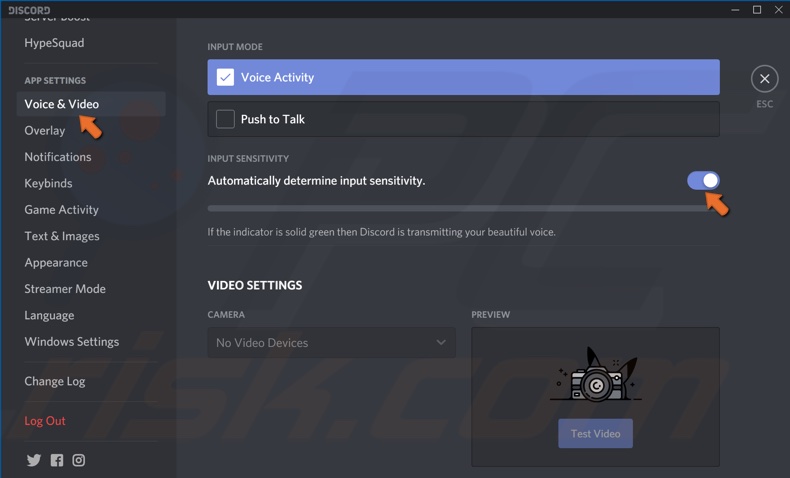Image resolution: width=790 pixels, height=478 pixels.
Task: Open the No Video Devices camera dropdown
Action: click(x=332, y=343)
